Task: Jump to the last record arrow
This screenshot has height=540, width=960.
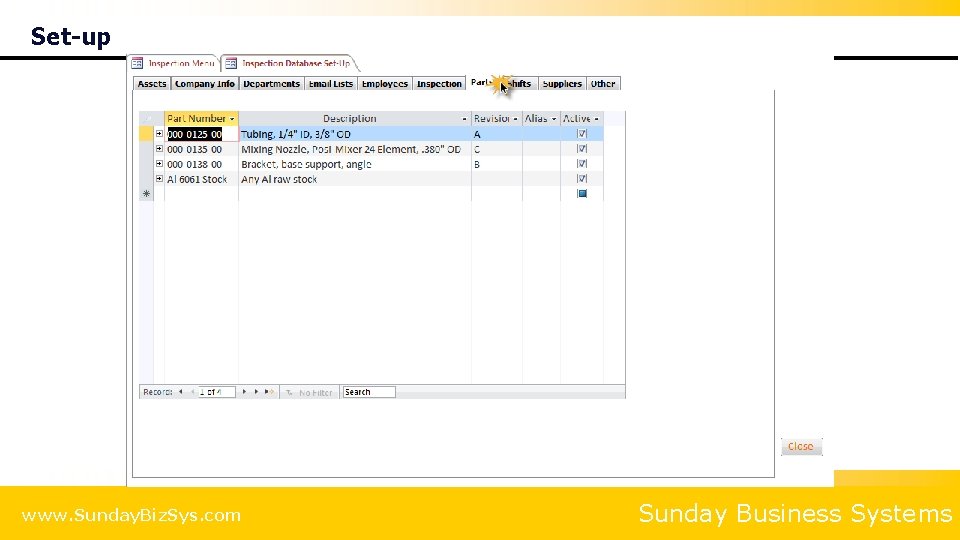Action: 256,392
